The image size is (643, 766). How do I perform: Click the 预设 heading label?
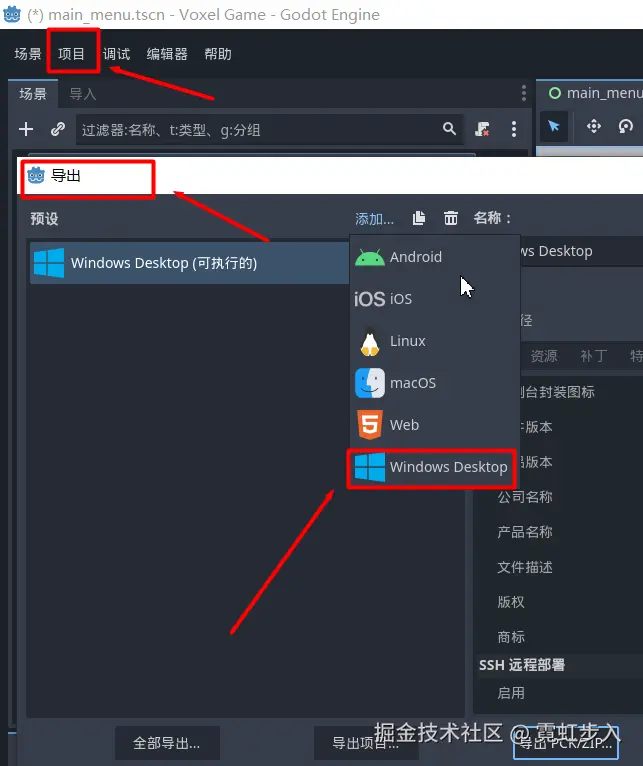coord(44,218)
